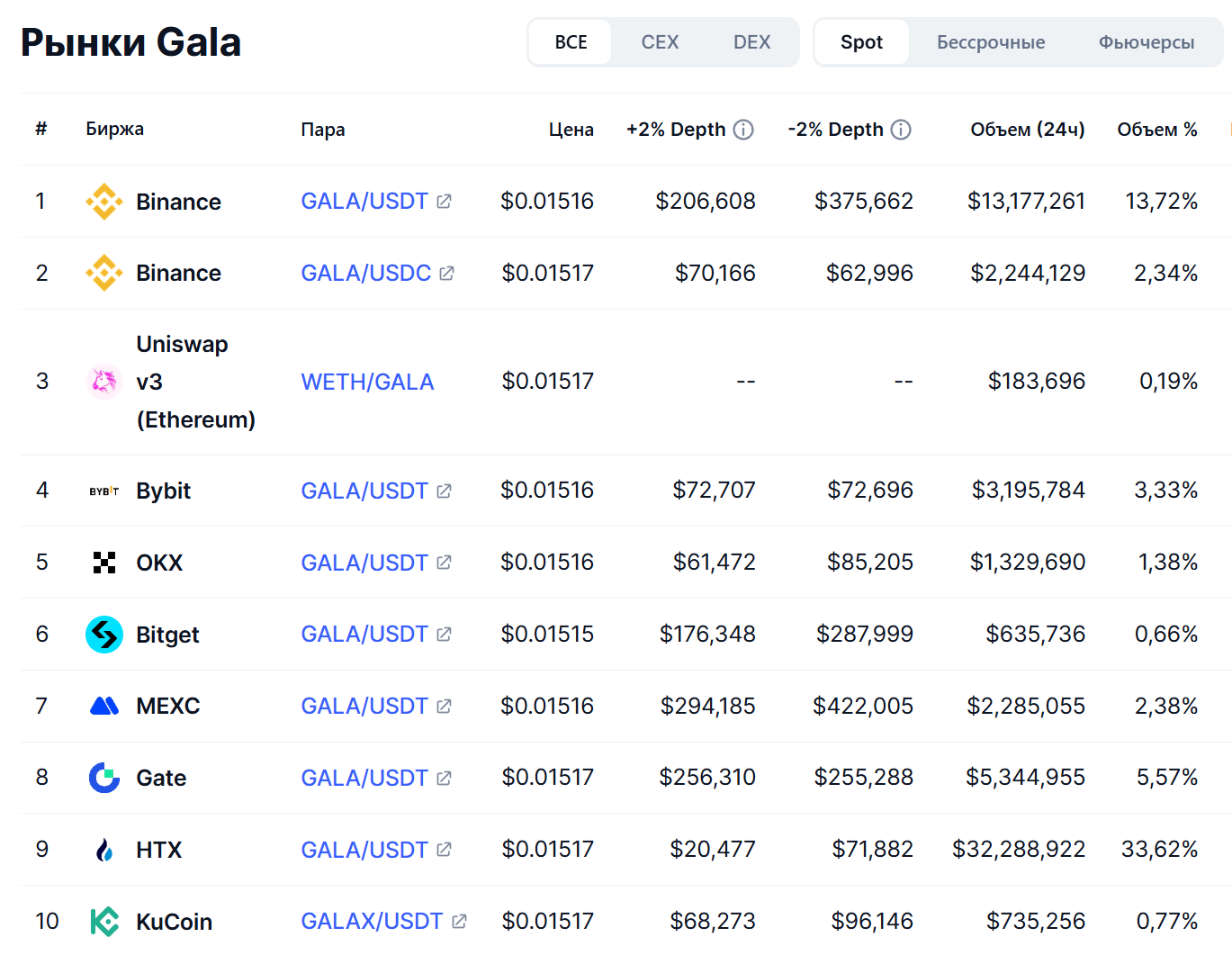The height and width of the screenshot is (955, 1232).
Task: Open Bitget GALA/USDT pair link
Action: tap(364, 635)
